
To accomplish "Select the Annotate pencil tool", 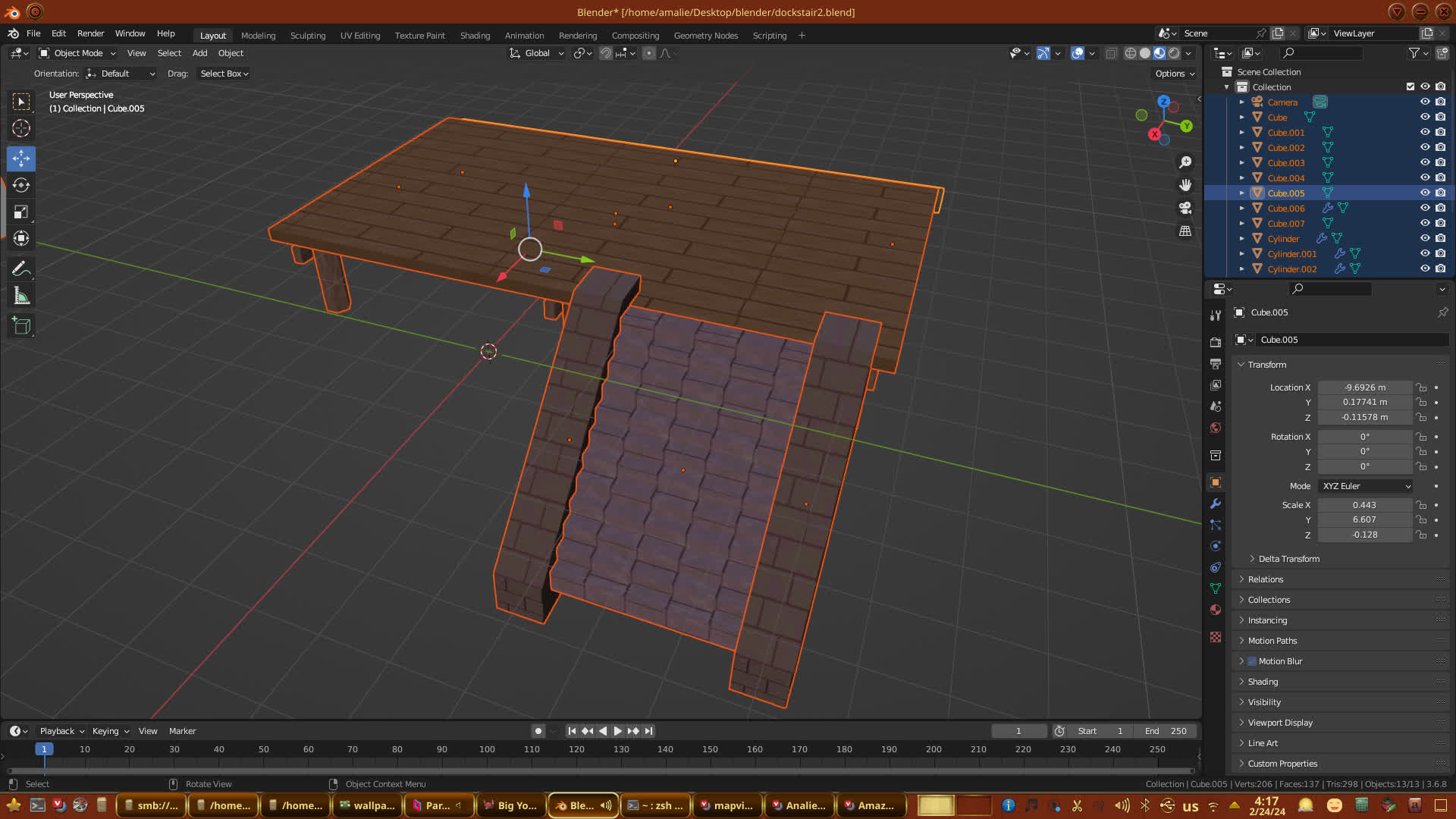I will pyautogui.click(x=21, y=268).
